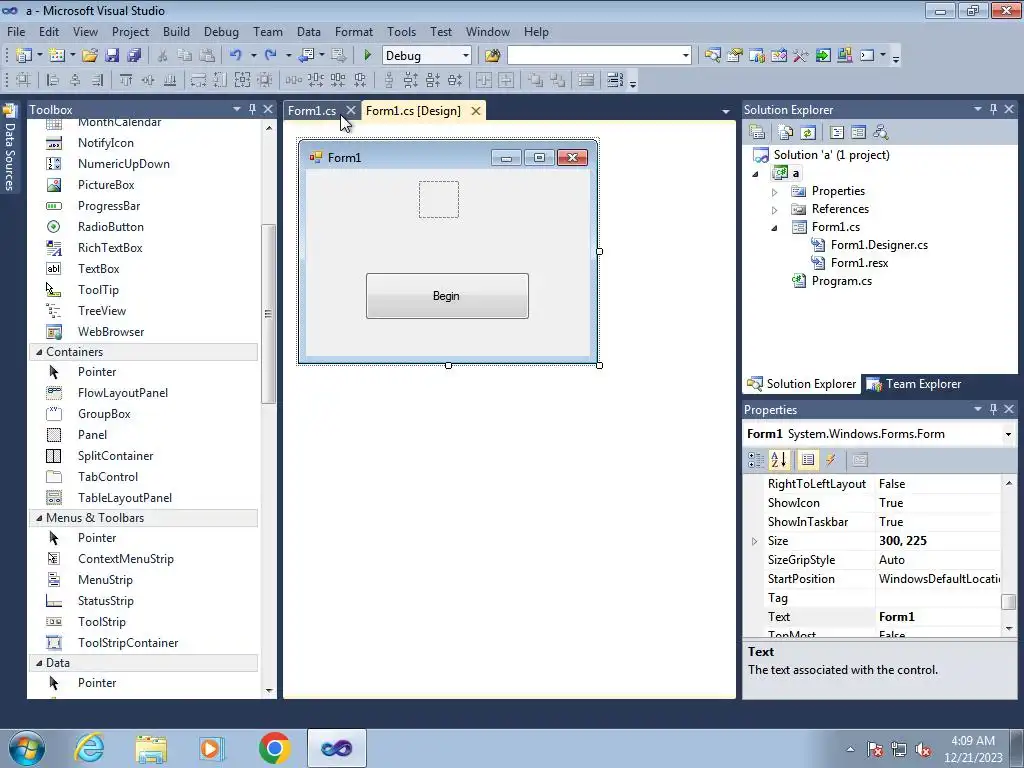
Task: Click View Class Diagram icon in Solution Explorer
Action: click(881, 133)
